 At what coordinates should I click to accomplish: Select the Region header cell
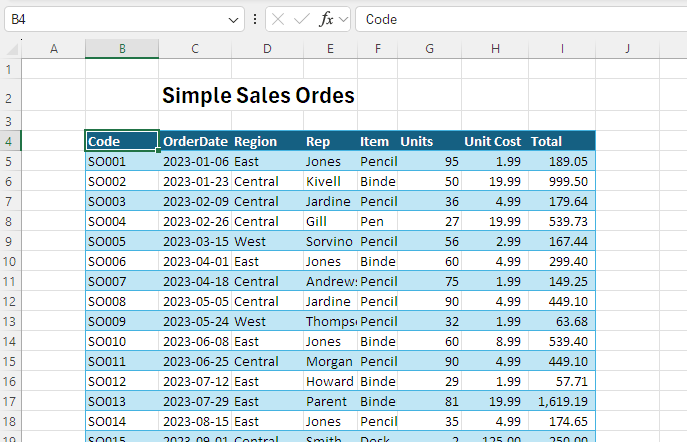pos(267,141)
